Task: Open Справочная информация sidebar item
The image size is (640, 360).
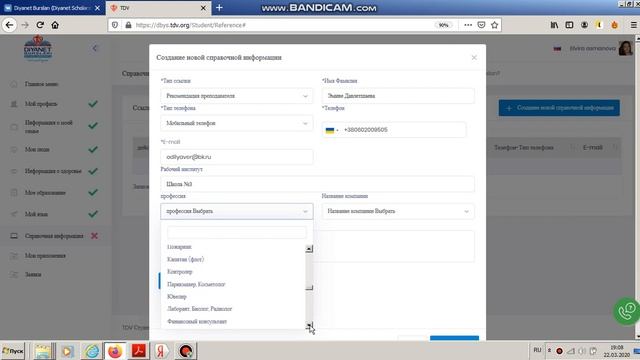Action: coord(54,236)
